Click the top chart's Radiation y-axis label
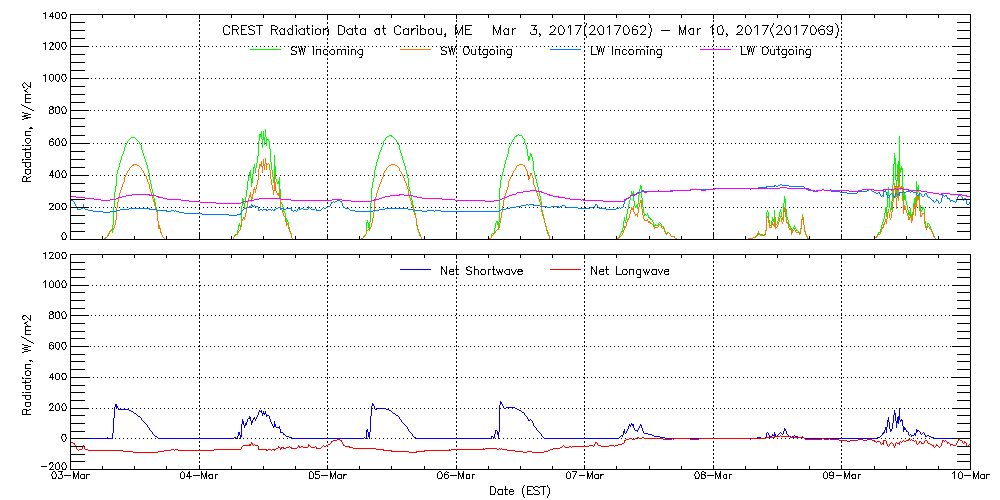 point(29,127)
